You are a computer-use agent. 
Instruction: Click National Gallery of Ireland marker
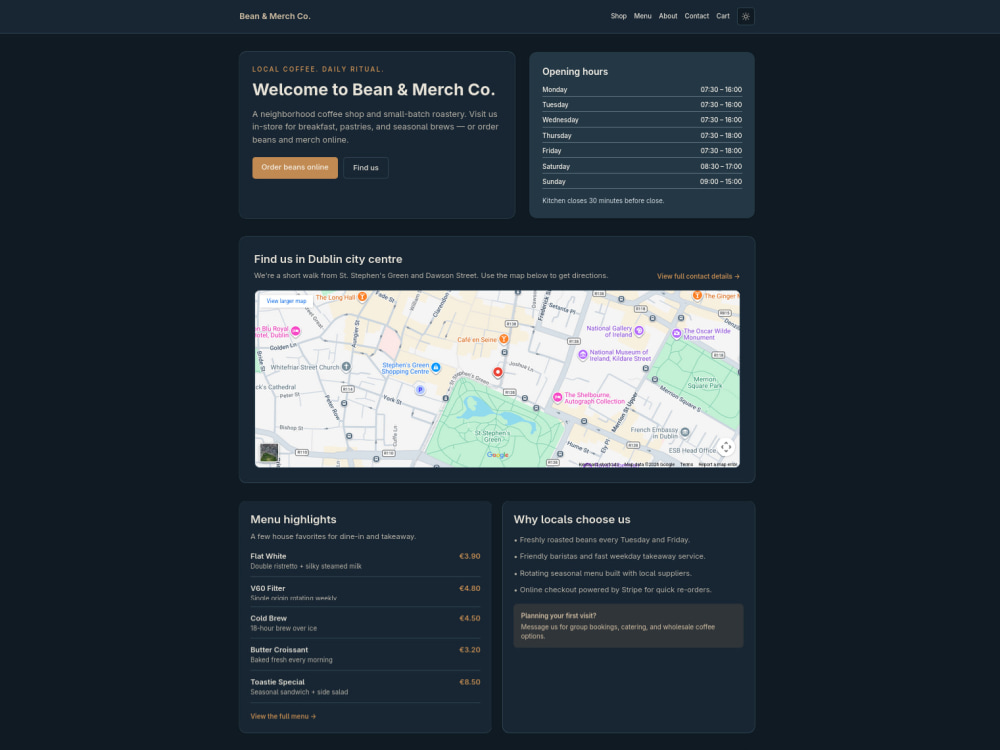coord(639,330)
